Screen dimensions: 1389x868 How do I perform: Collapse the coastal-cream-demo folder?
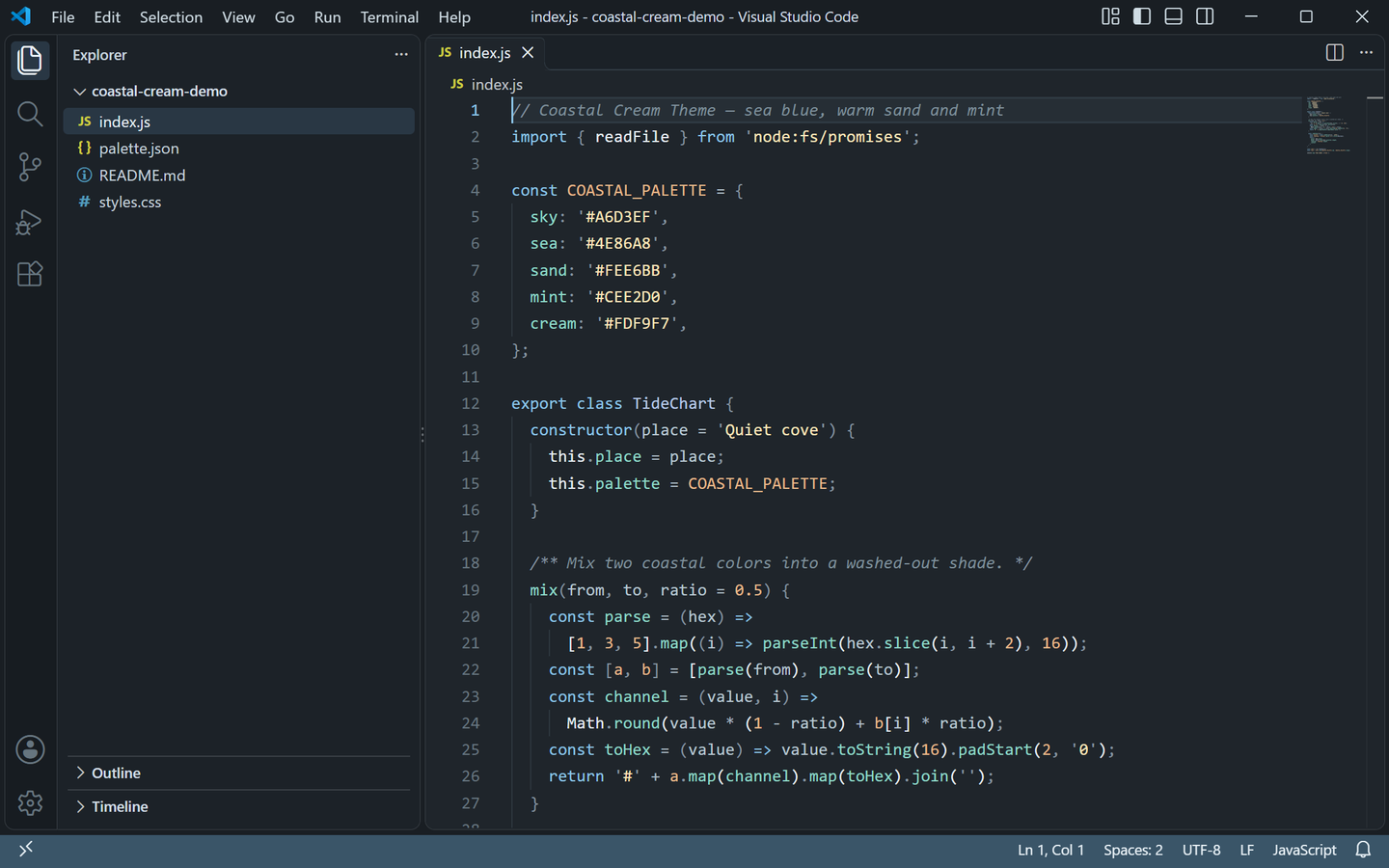[241, 91]
